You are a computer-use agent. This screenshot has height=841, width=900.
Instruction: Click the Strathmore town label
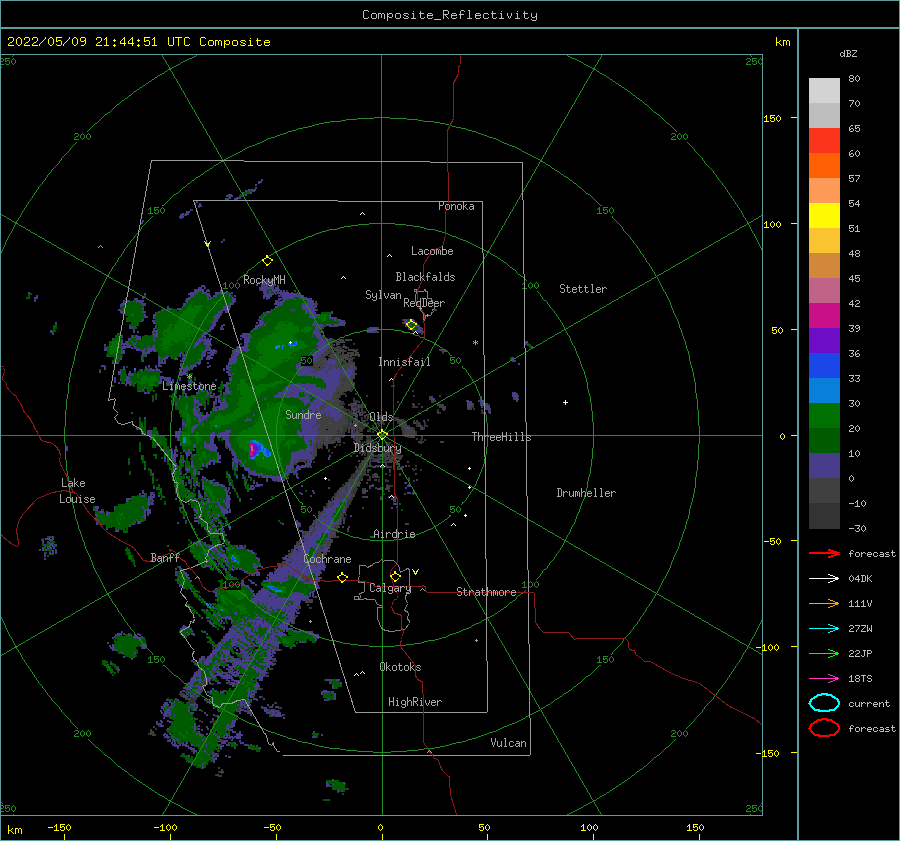[x=486, y=592]
